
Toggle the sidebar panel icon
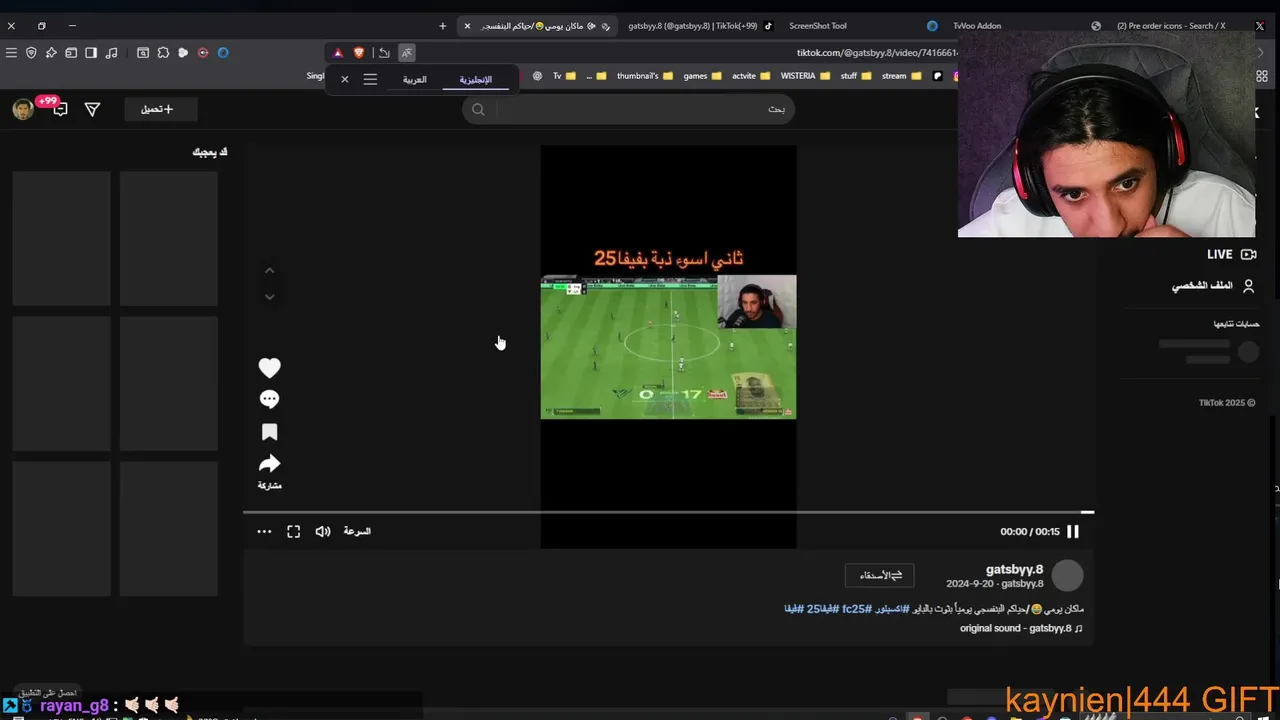(91, 53)
